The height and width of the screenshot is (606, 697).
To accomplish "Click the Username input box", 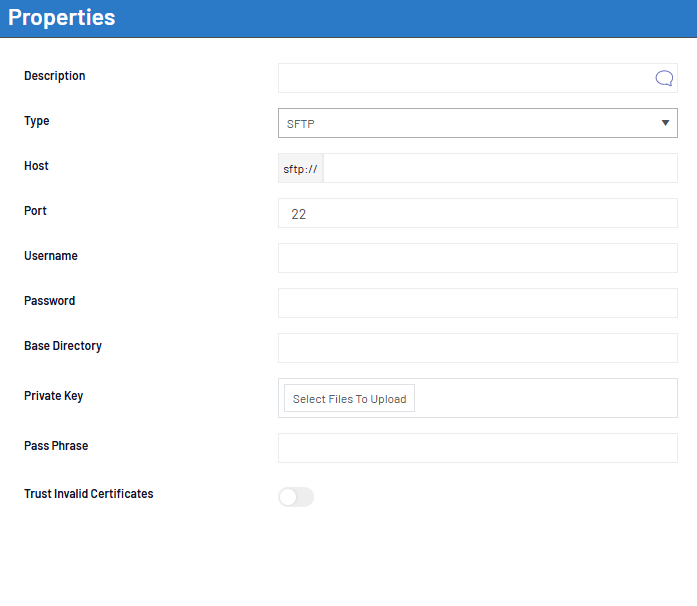I will [477, 258].
